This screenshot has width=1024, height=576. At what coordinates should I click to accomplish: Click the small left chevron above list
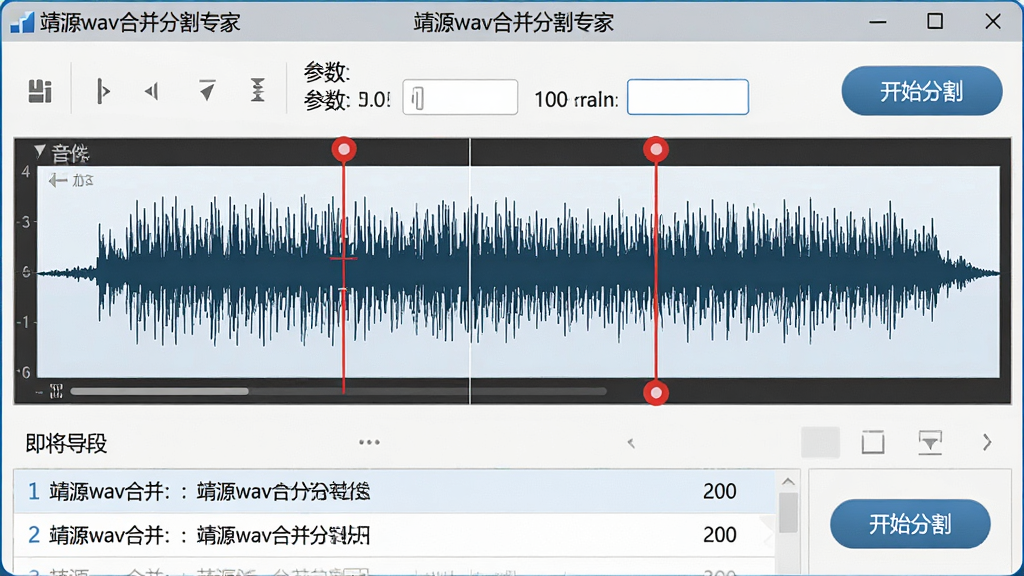631,443
